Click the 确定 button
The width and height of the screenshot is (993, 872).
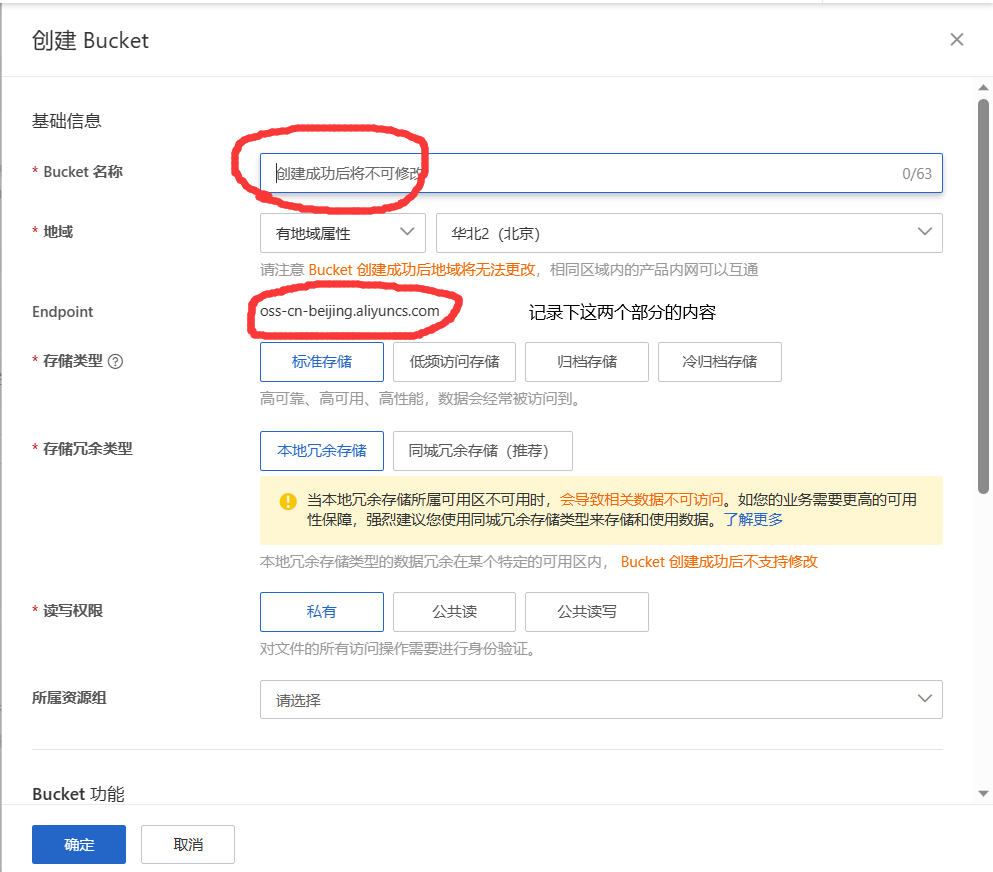point(79,844)
